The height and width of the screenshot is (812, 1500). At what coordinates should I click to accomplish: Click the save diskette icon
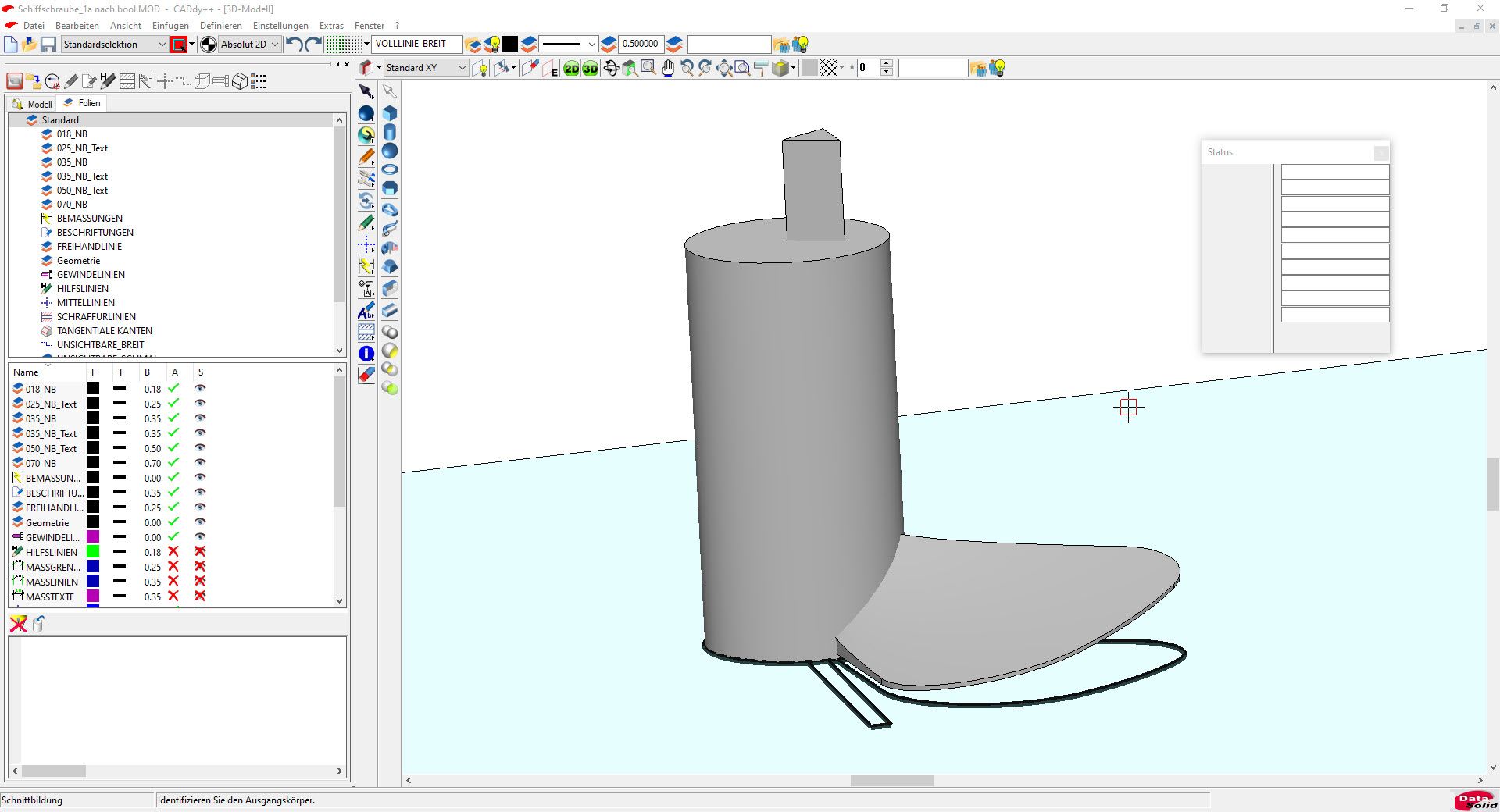pyautogui.click(x=48, y=45)
